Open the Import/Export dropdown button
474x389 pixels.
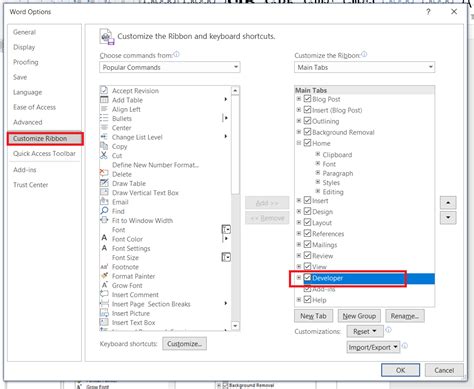(x=373, y=347)
